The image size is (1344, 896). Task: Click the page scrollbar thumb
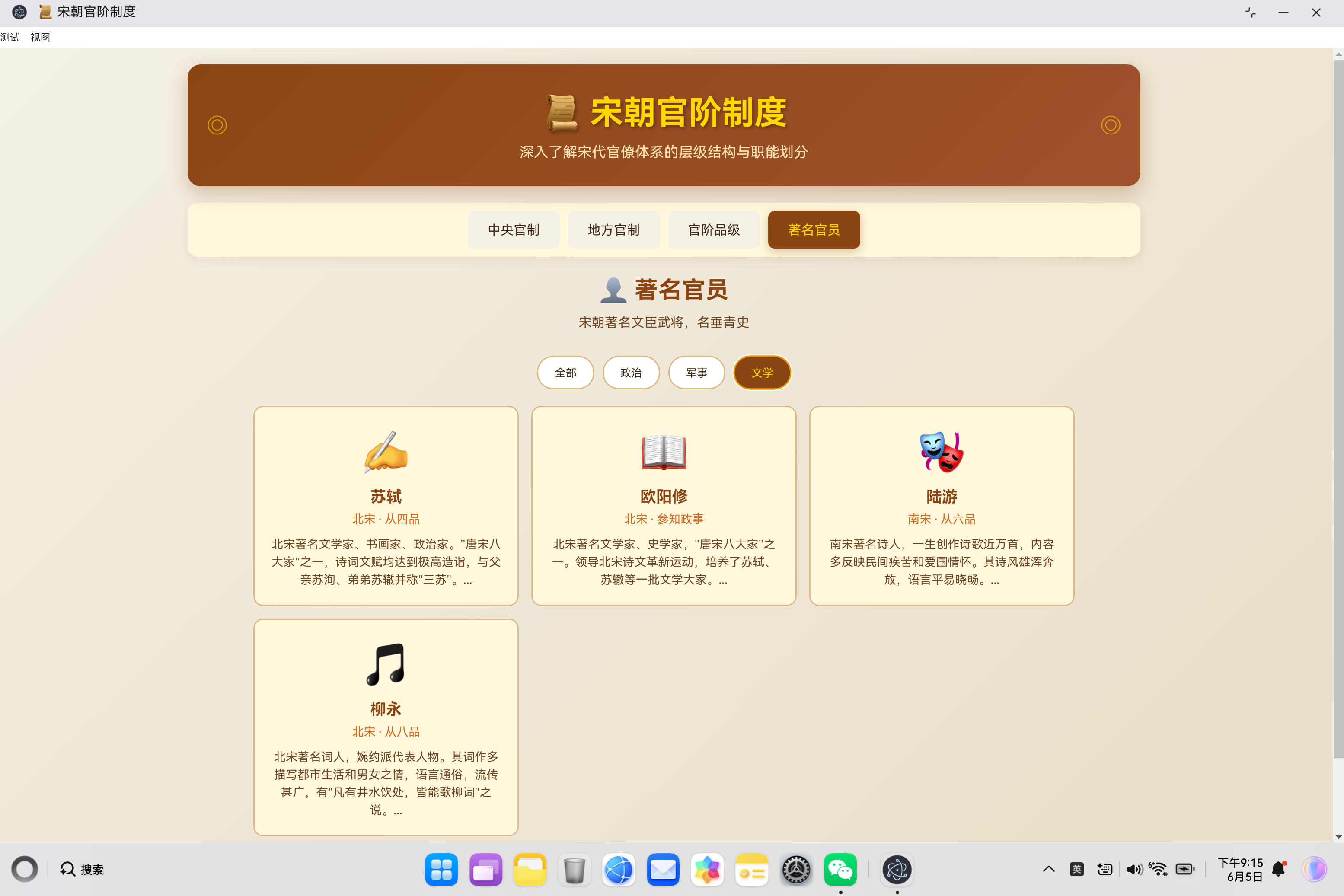click(x=1338, y=408)
